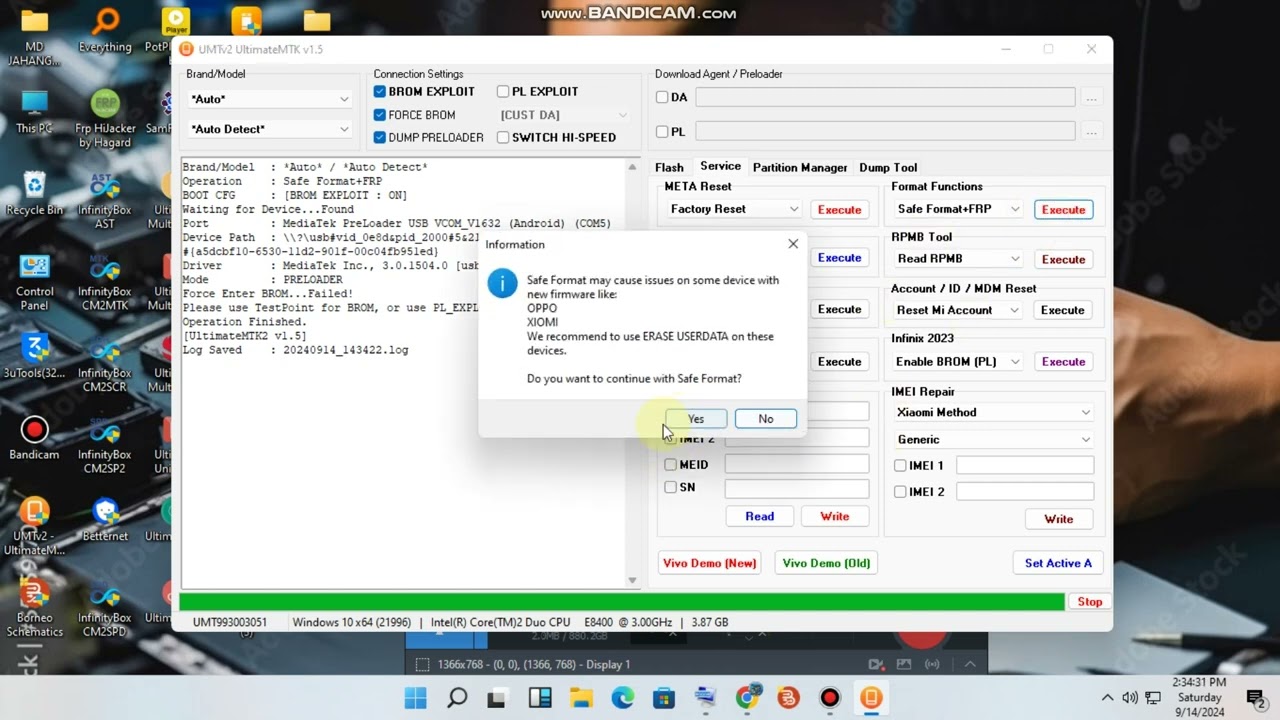The image size is (1280, 720).
Task: Click the IMEI 1 input field
Action: point(1025,465)
